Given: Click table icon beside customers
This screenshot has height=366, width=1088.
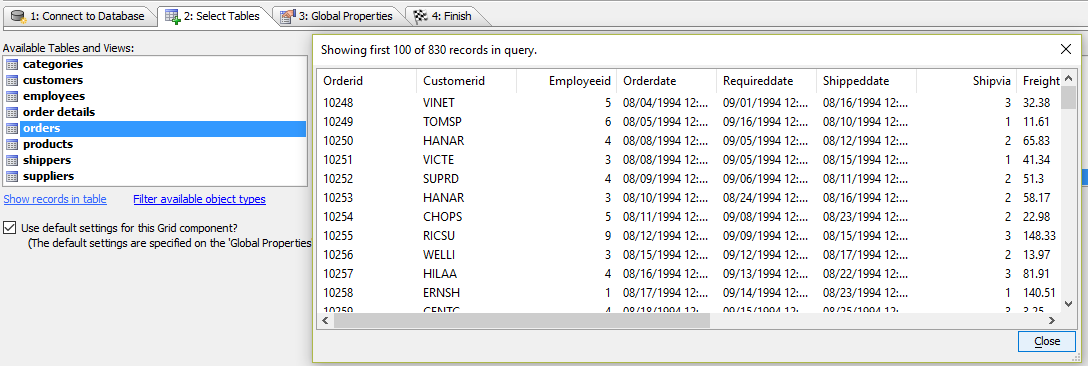Looking at the screenshot, I should [12, 81].
